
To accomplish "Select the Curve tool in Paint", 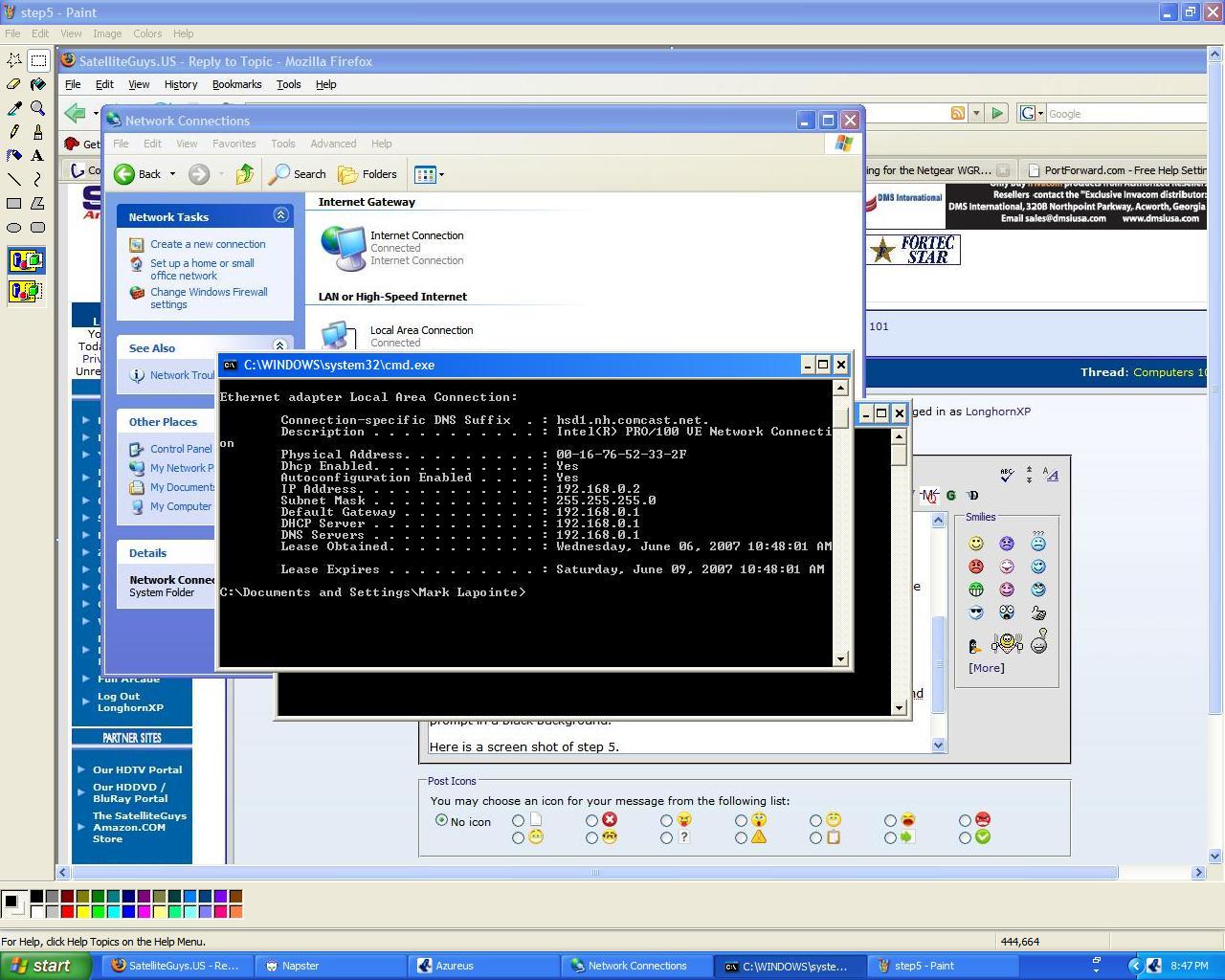I will point(38,179).
